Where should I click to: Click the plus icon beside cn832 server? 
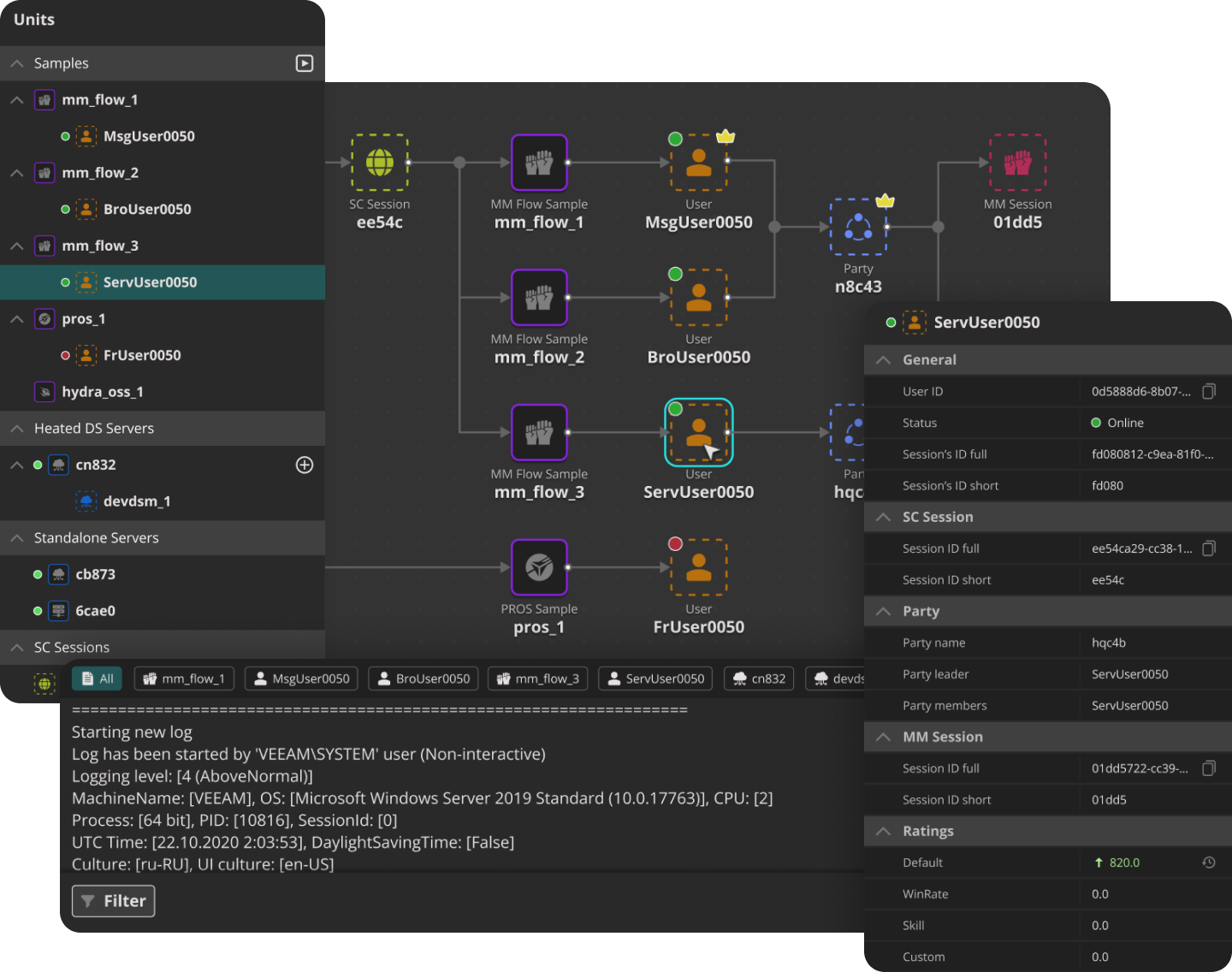(x=305, y=465)
